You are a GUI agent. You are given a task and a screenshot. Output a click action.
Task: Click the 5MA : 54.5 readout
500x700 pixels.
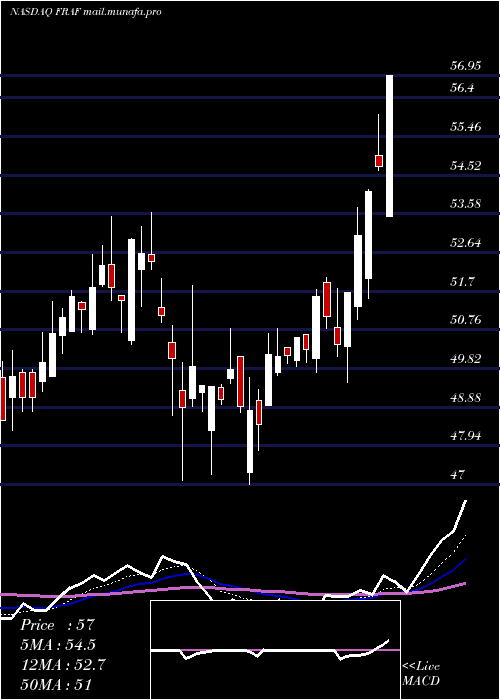coord(58,645)
